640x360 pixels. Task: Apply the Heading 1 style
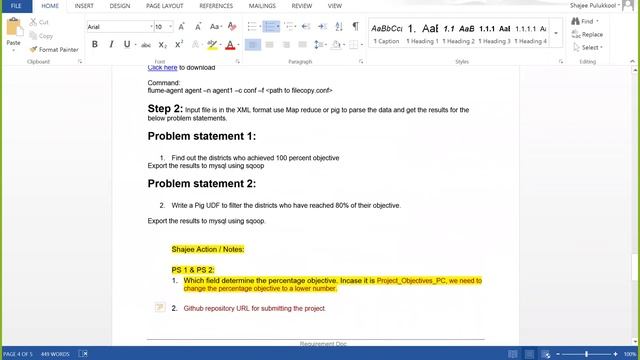coord(422,33)
